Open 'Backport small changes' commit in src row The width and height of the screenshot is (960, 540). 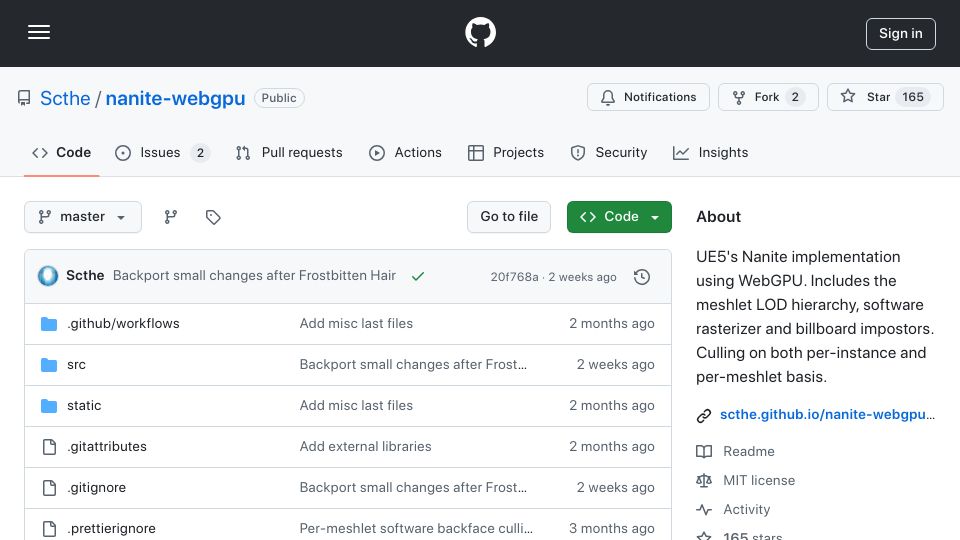coord(413,364)
